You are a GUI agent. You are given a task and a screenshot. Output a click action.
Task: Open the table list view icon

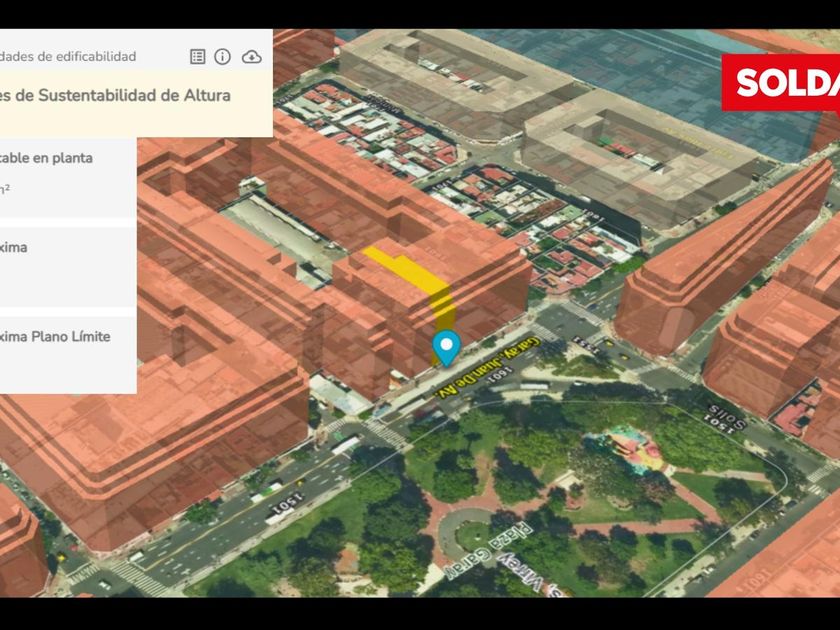pyautogui.click(x=198, y=57)
